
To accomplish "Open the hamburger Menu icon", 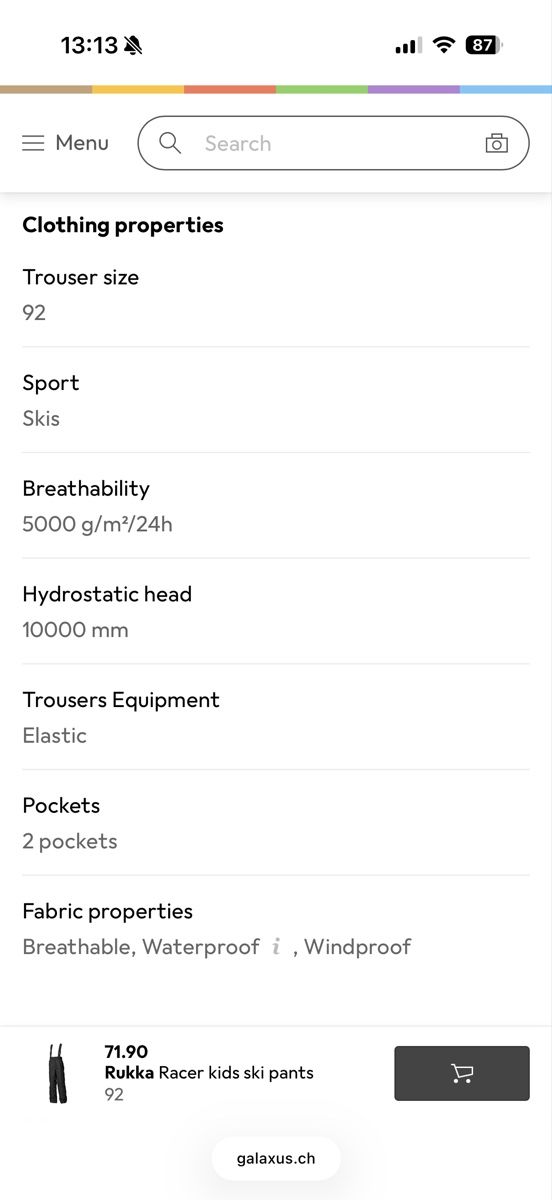I will pos(33,143).
